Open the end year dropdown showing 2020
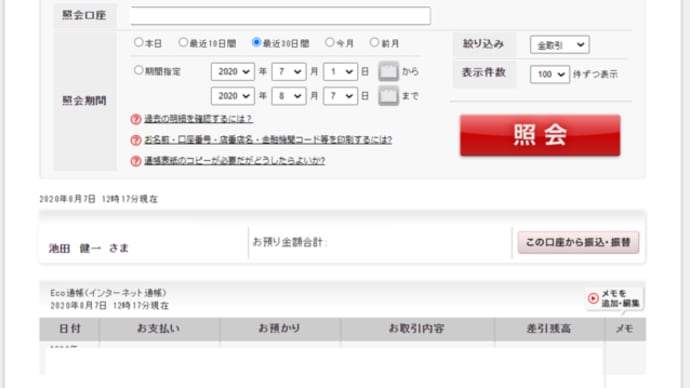Screen dimensions: 690x388 [233, 96]
